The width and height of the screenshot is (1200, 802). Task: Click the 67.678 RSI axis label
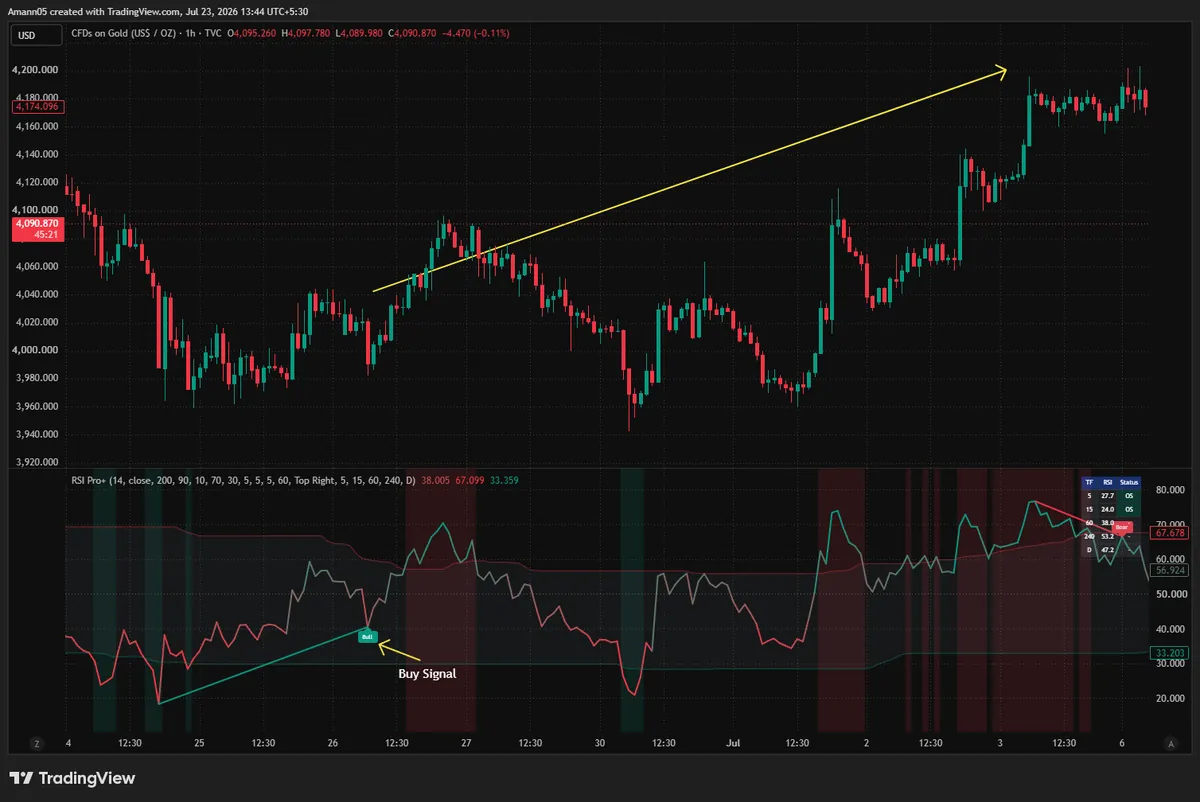coord(1169,533)
